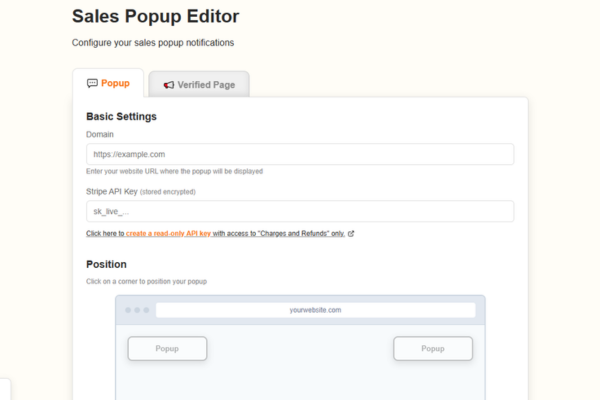Focus the Domain input field

(x=300, y=154)
